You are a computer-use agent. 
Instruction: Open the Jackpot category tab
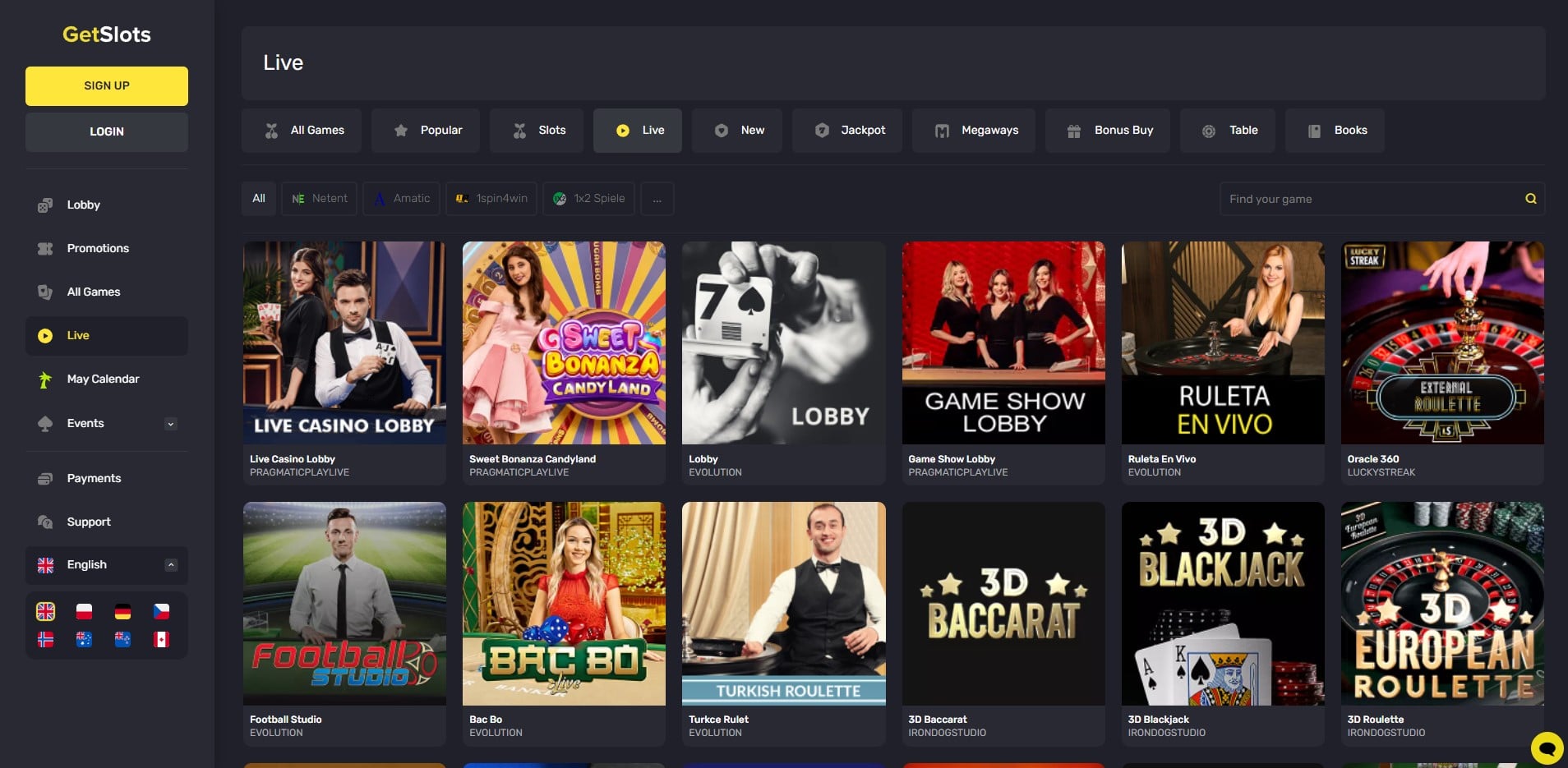click(x=847, y=131)
